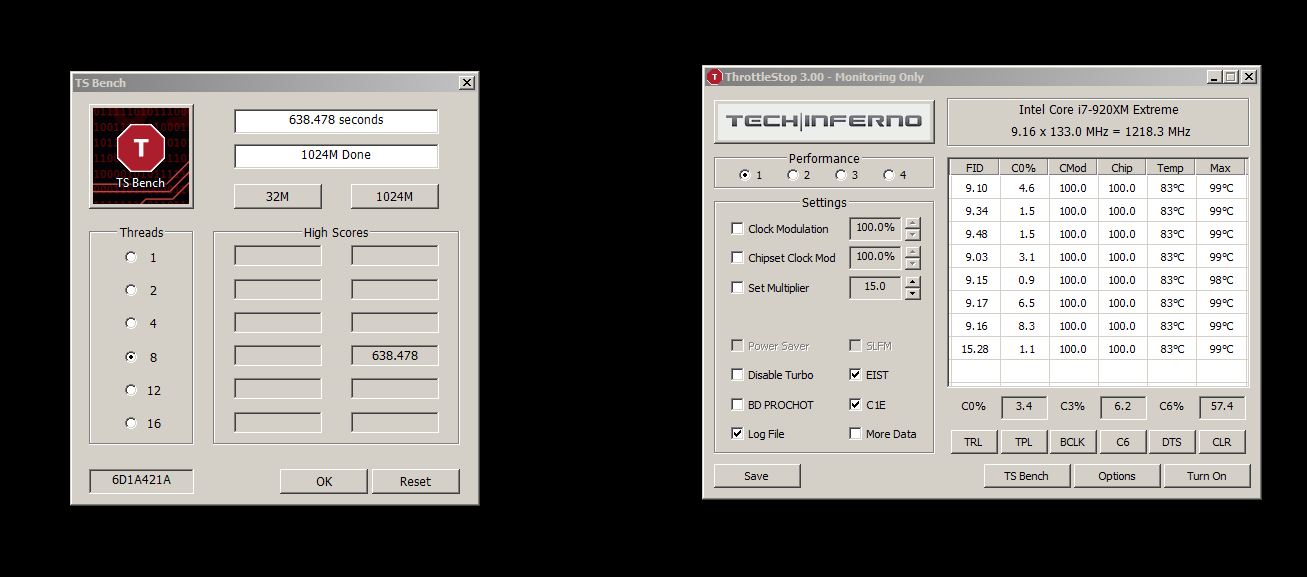This screenshot has height=577, width=1307.
Task: Click the C6 button
Action: coord(1123,442)
